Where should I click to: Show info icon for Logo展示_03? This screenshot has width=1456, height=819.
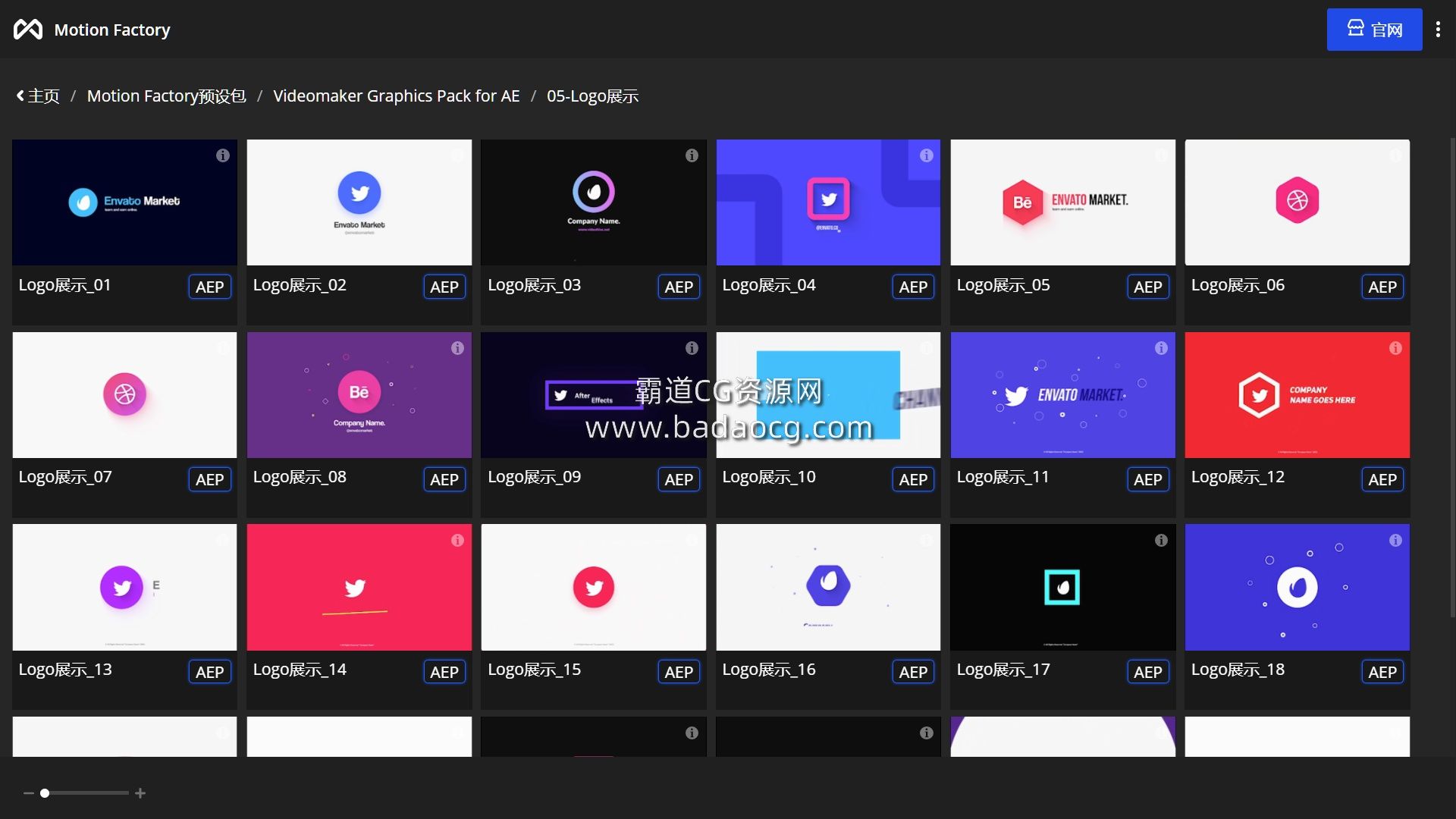pos(692,155)
